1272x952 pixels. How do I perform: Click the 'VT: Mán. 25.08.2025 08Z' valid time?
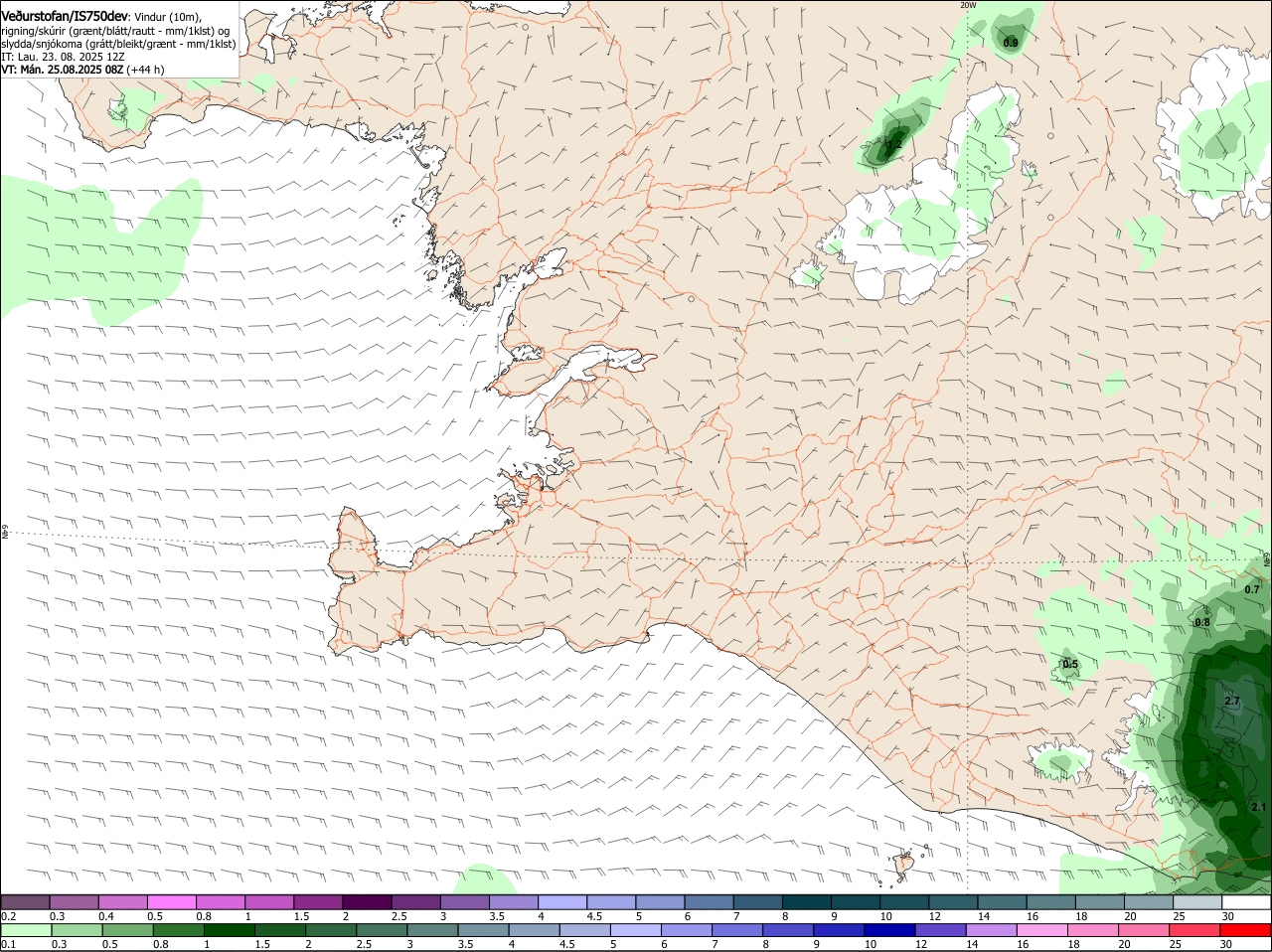[62, 70]
